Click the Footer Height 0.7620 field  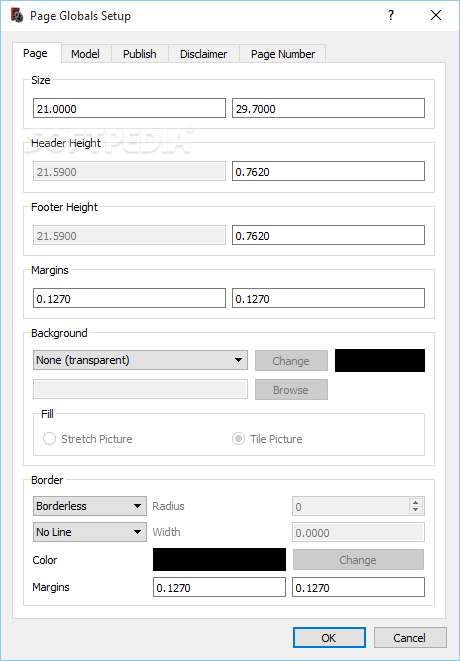(328, 235)
